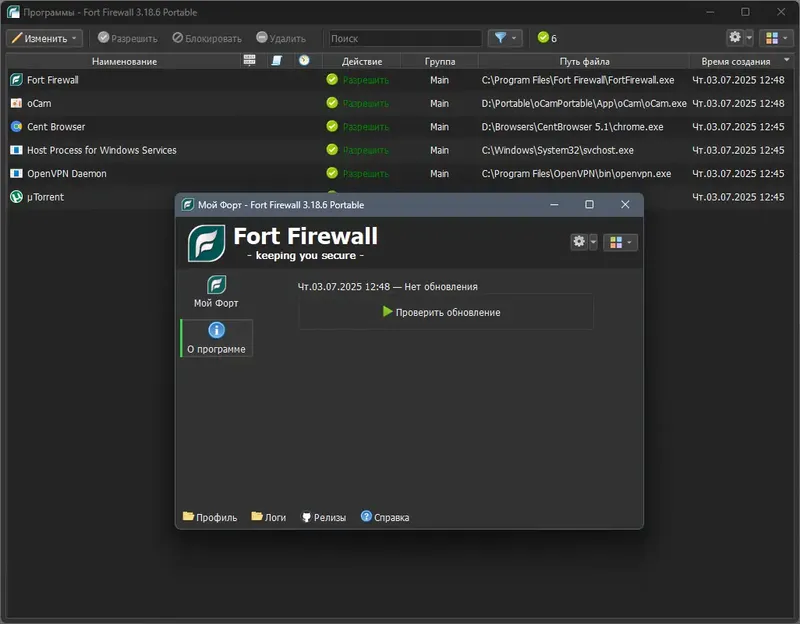The height and width of the screenshot is (624, 800).
Task: Click Разрешить in the toolbar
Action: [x=128, y=38]
